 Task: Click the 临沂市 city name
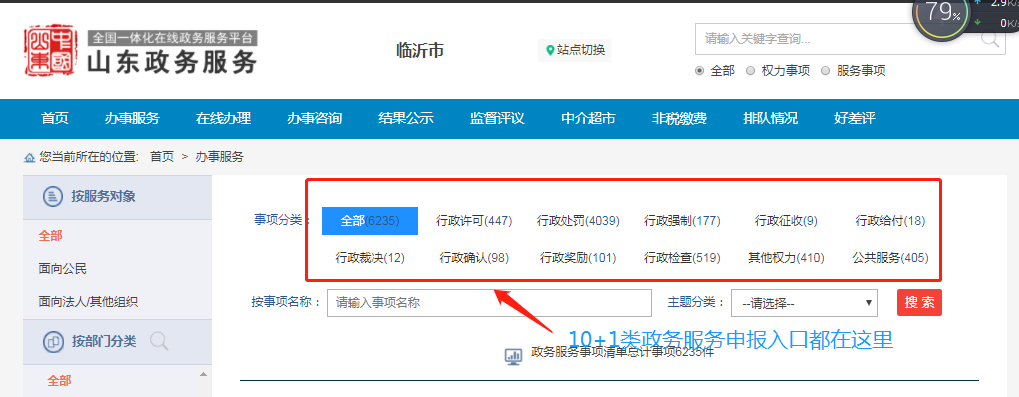click(420, 50)
